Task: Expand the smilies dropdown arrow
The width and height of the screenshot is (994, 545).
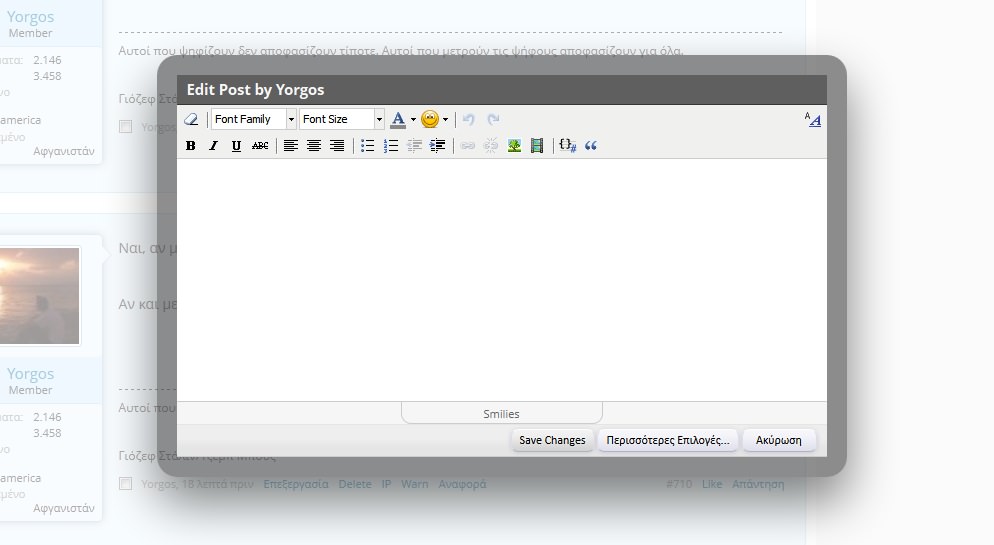Action: click(446, 119)
